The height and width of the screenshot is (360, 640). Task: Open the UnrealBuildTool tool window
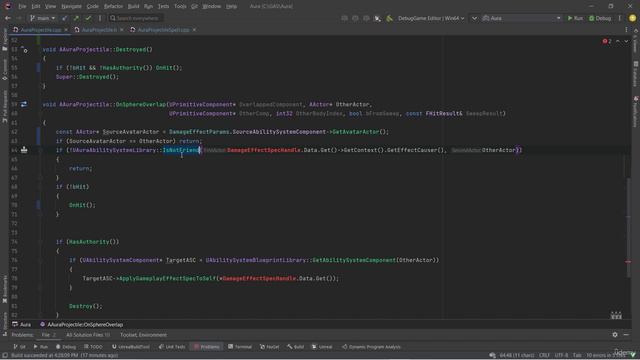click(131, 347)
